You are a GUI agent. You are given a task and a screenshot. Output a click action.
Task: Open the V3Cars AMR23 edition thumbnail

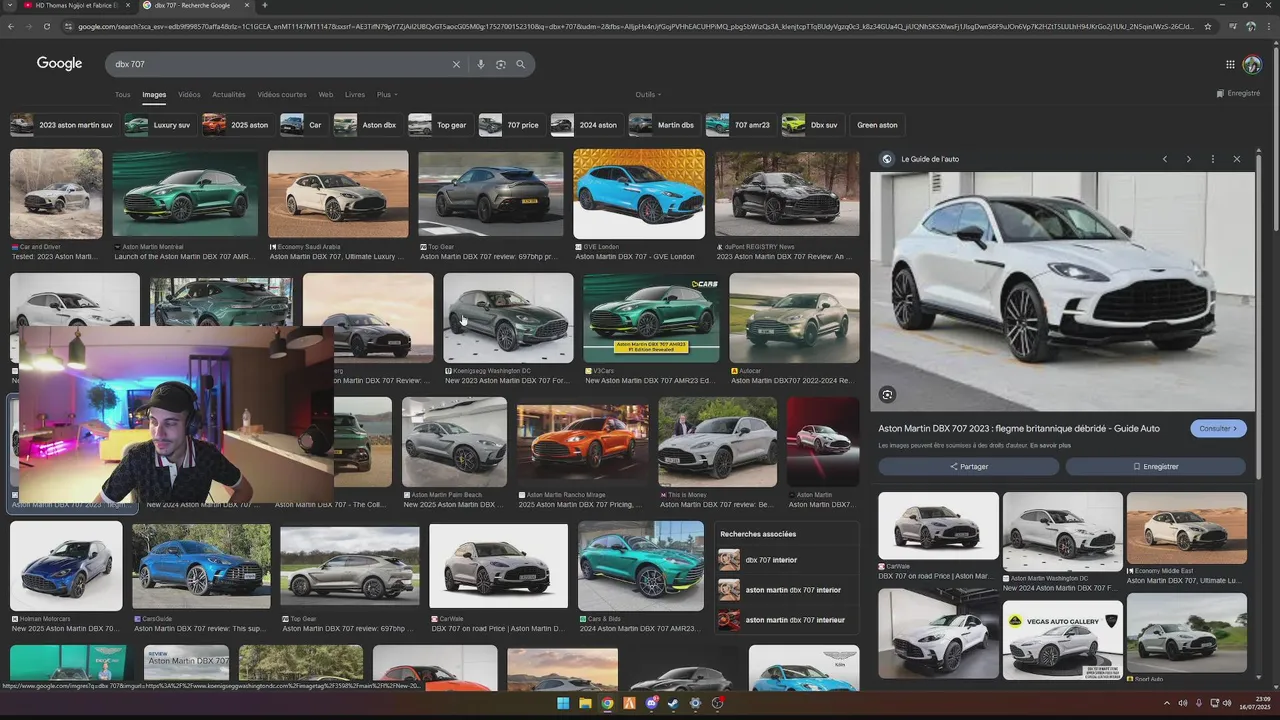coord(651,318)
